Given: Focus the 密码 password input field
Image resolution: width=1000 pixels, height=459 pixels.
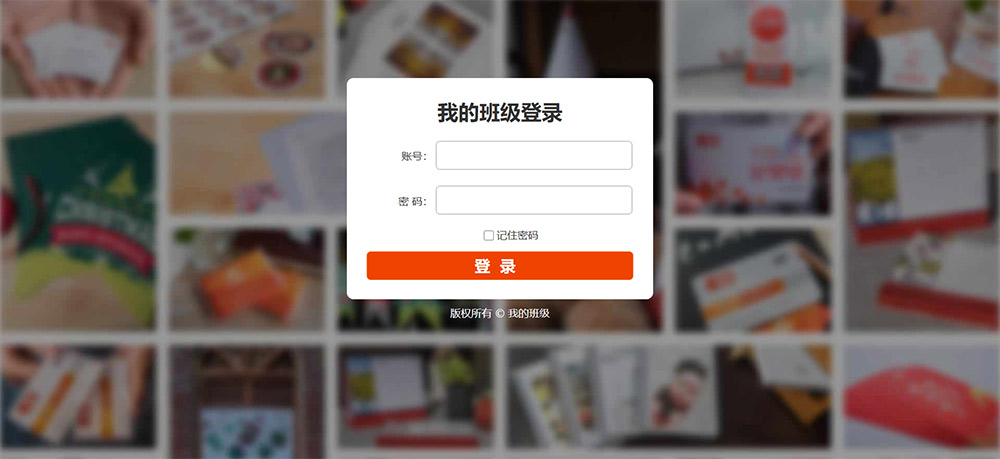Looking at the screenshot, I should coord(534,200).
